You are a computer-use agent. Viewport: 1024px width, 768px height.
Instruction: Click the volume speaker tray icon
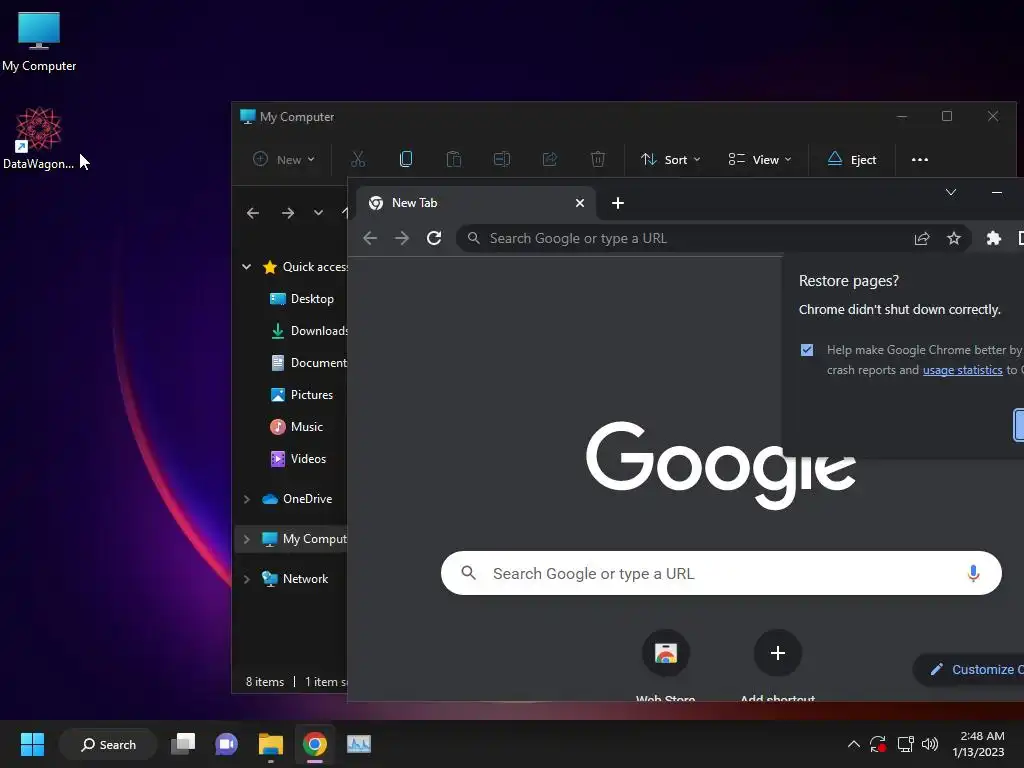tap(930, 744)
